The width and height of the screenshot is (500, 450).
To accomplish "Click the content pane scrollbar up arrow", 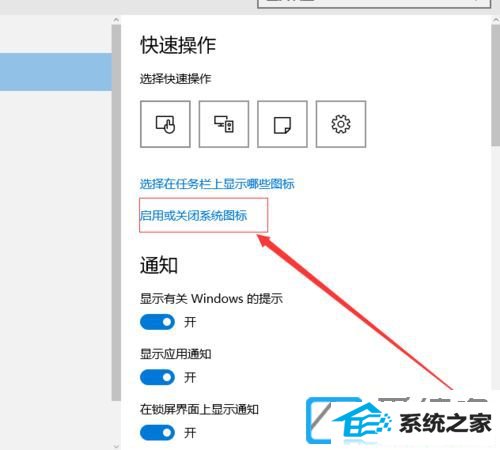I will pyautogui.click(x=496, y=20).
